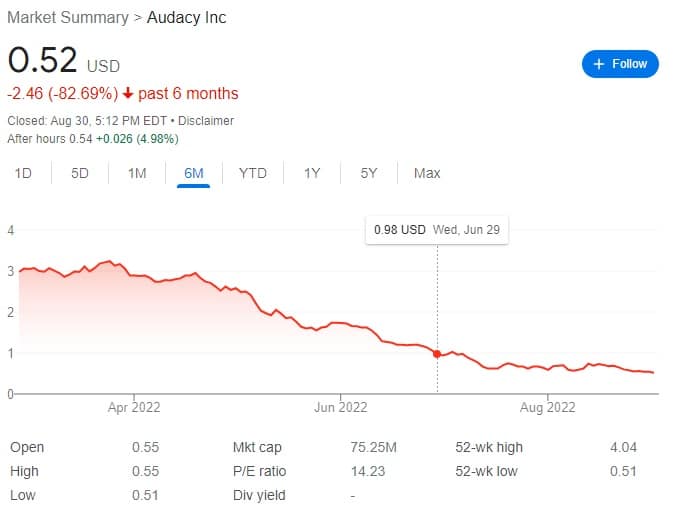This screenshot has width=697, height=515.
Task: Click the red down arrow icon
Action: (129, 94)
